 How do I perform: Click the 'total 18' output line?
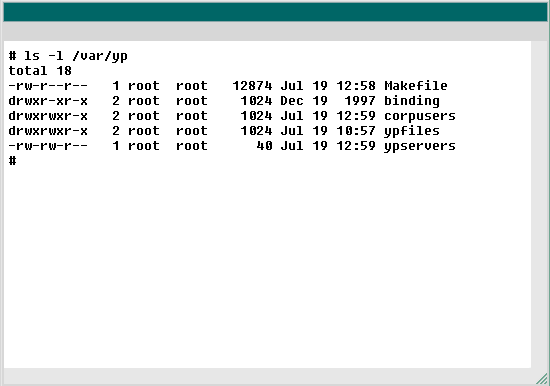(40, 71)
